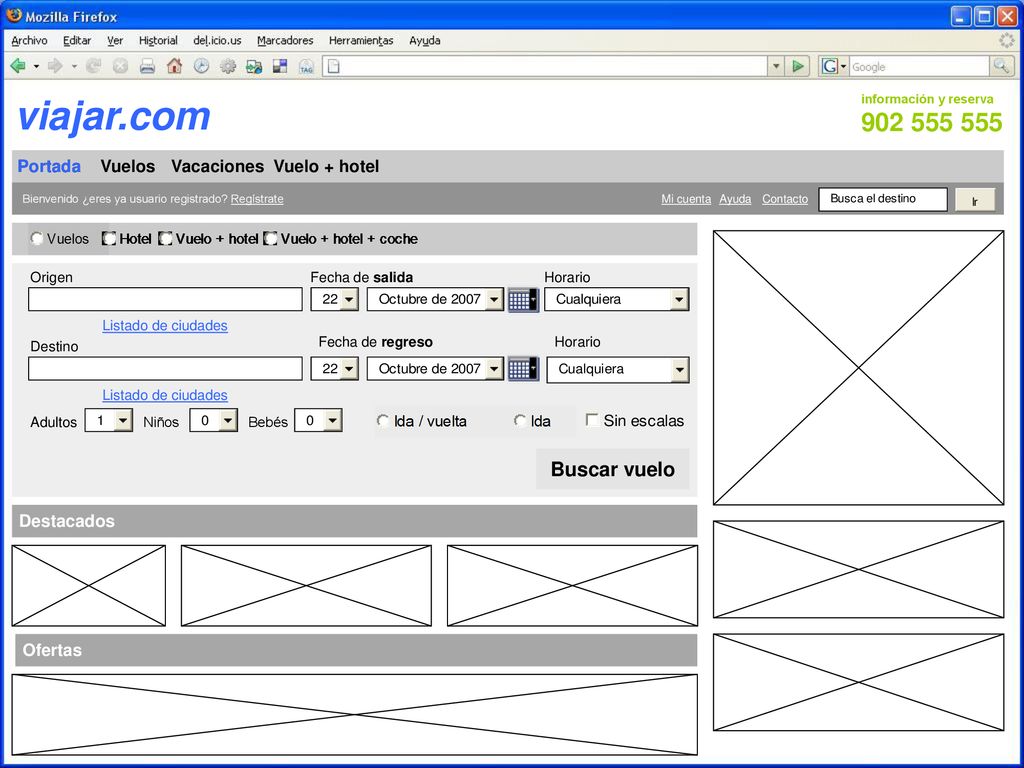Enable the Sin escalas checkbox
The height and width of the screenshot is (768, 1024).
[592, 420]
